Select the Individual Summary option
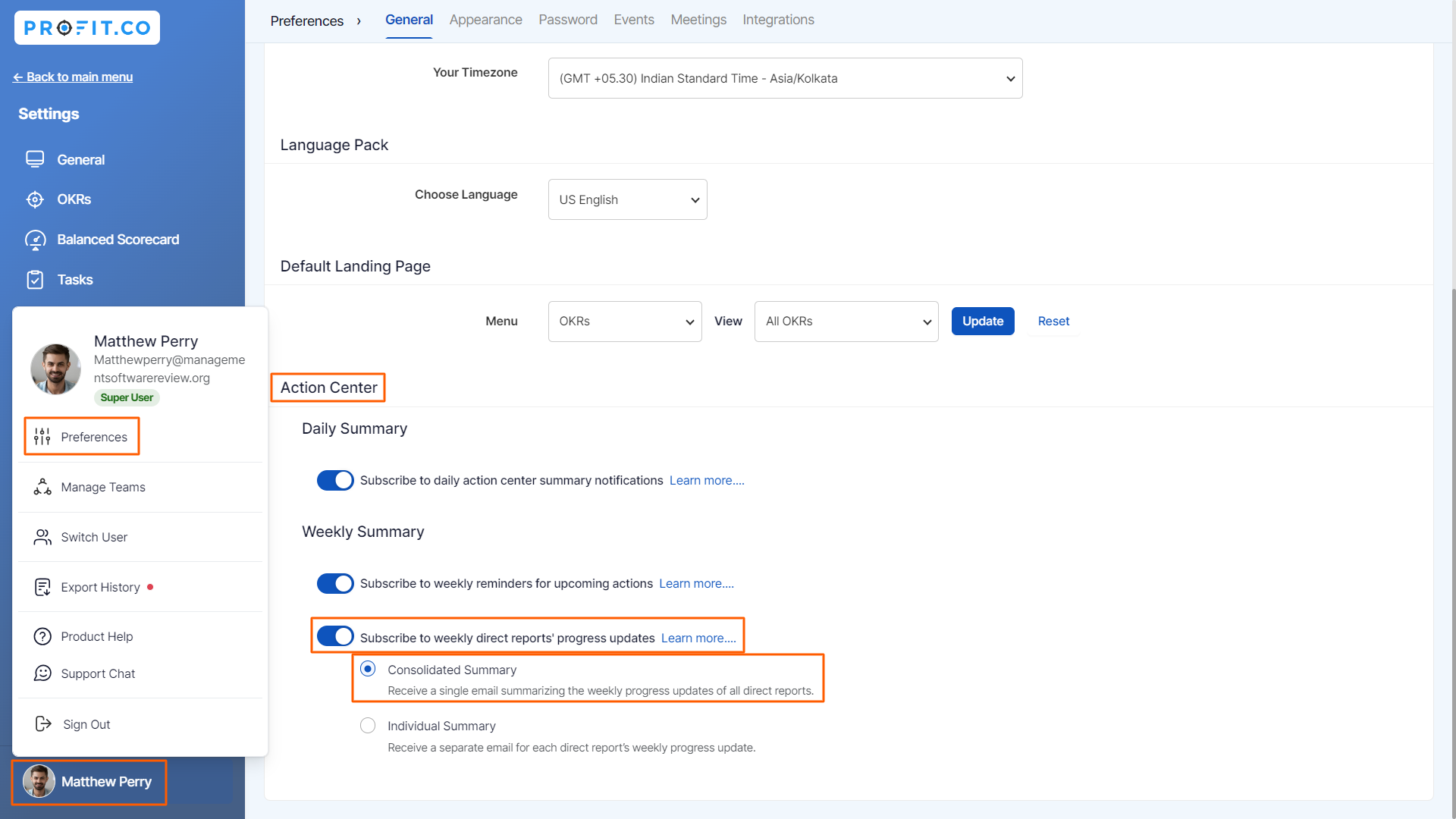This screenshot has width=1456, height=819. (368, 725)
